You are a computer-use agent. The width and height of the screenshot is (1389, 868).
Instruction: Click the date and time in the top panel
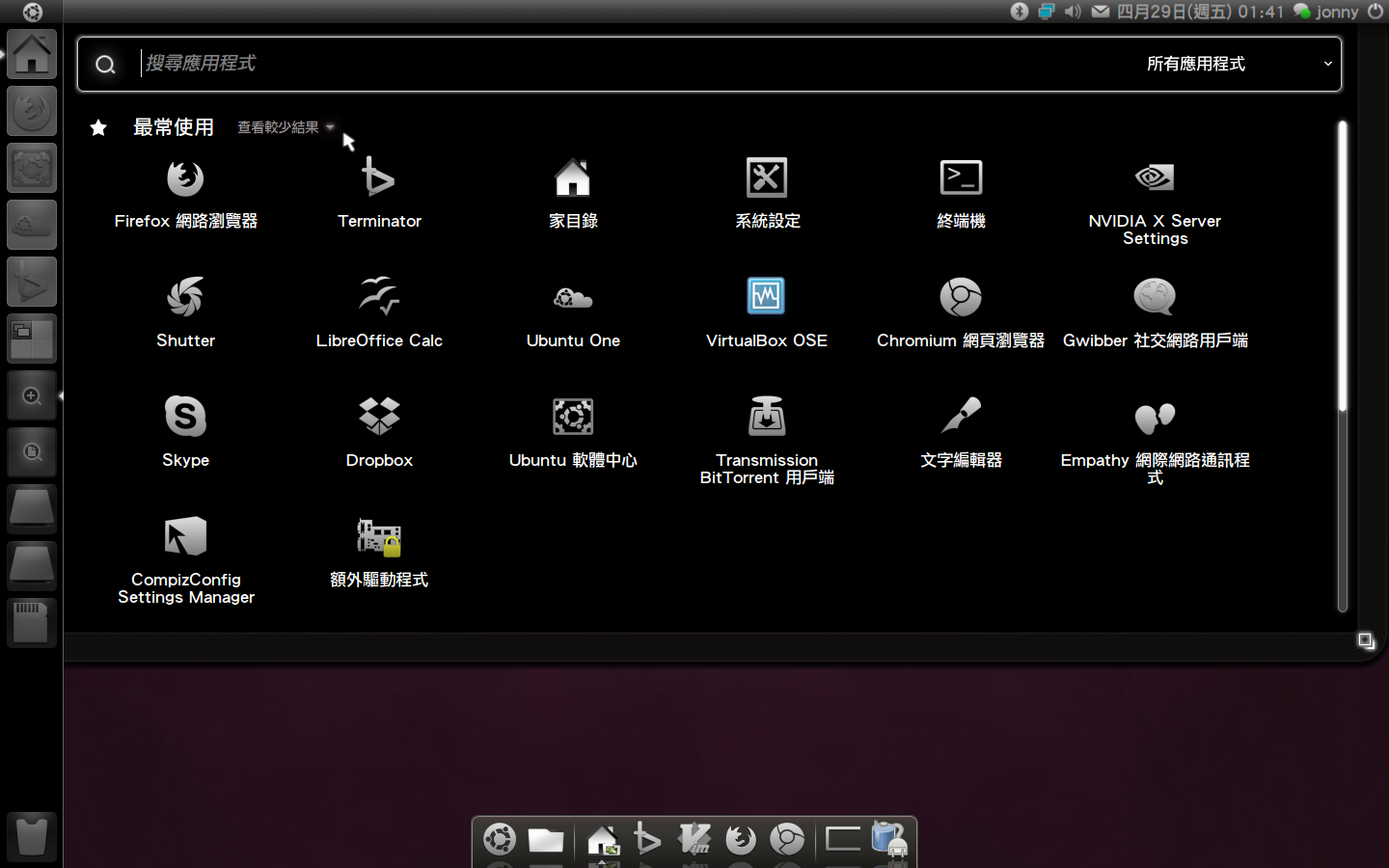point(1201,12)
